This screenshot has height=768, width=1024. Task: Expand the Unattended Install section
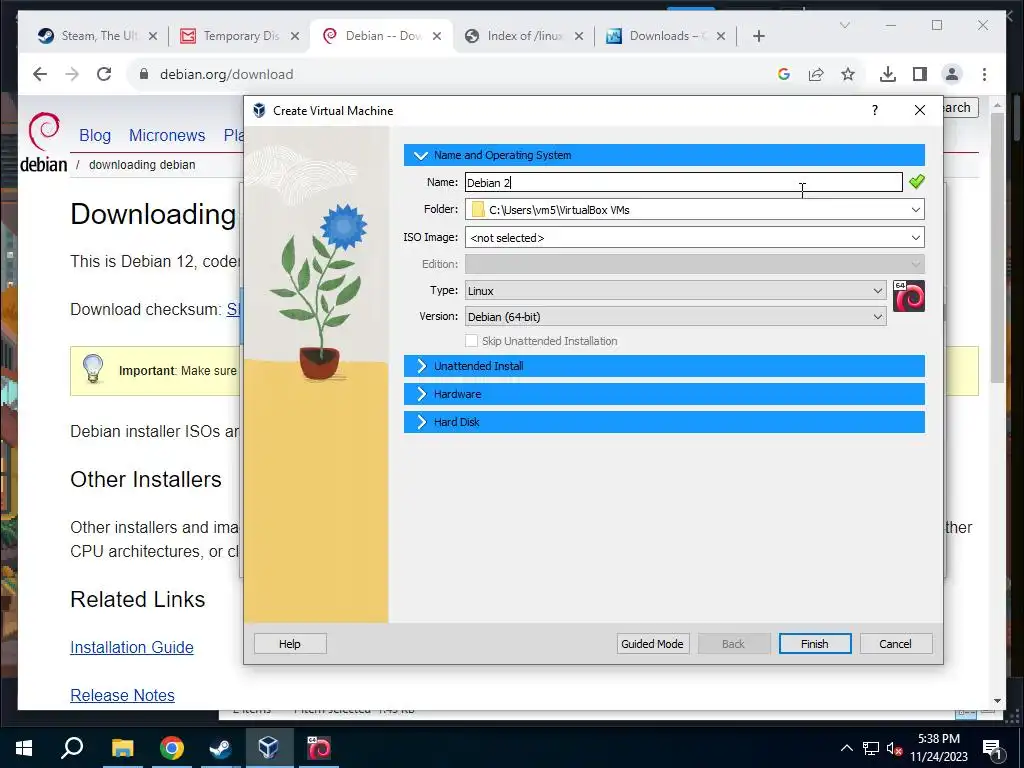(x=664, y=366)
